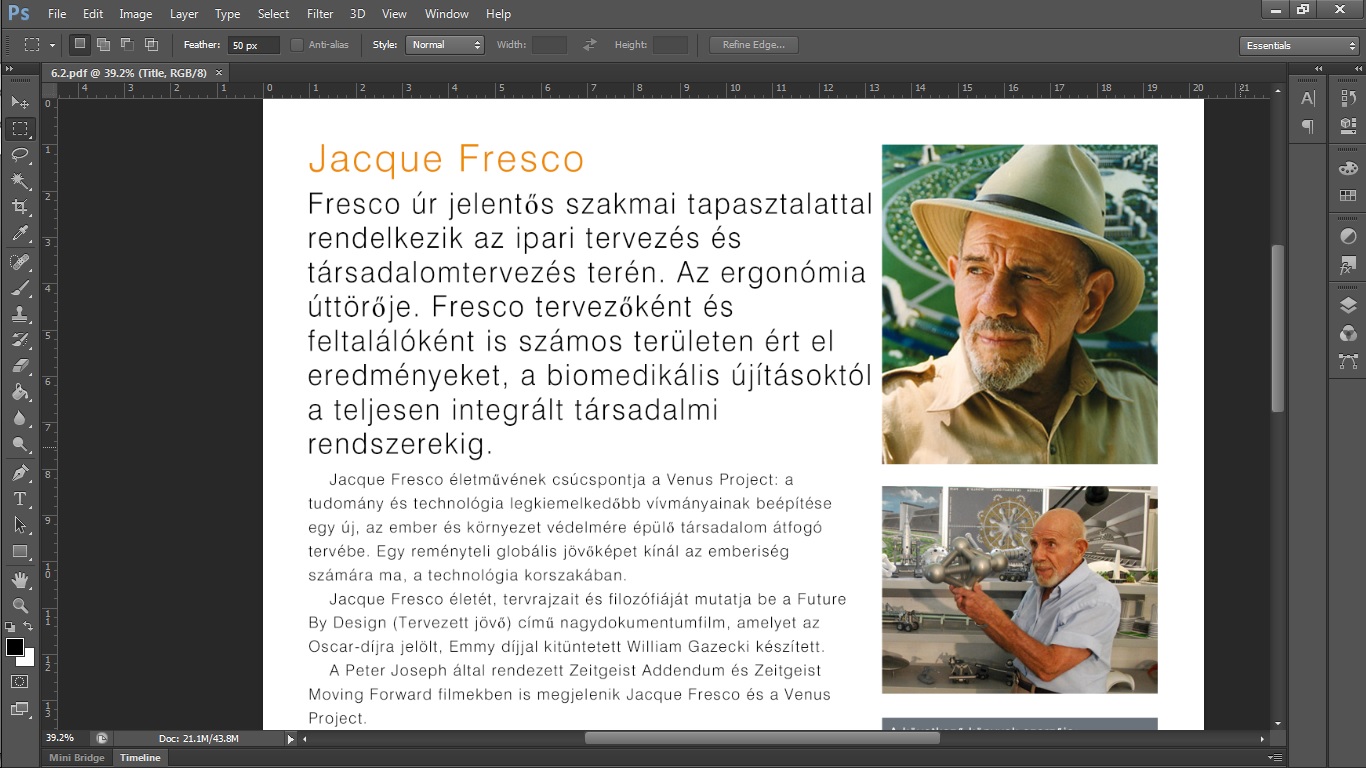Screen dimensions: 1366x768
Task: Open the Filter menu
Action: click(320, 14)
